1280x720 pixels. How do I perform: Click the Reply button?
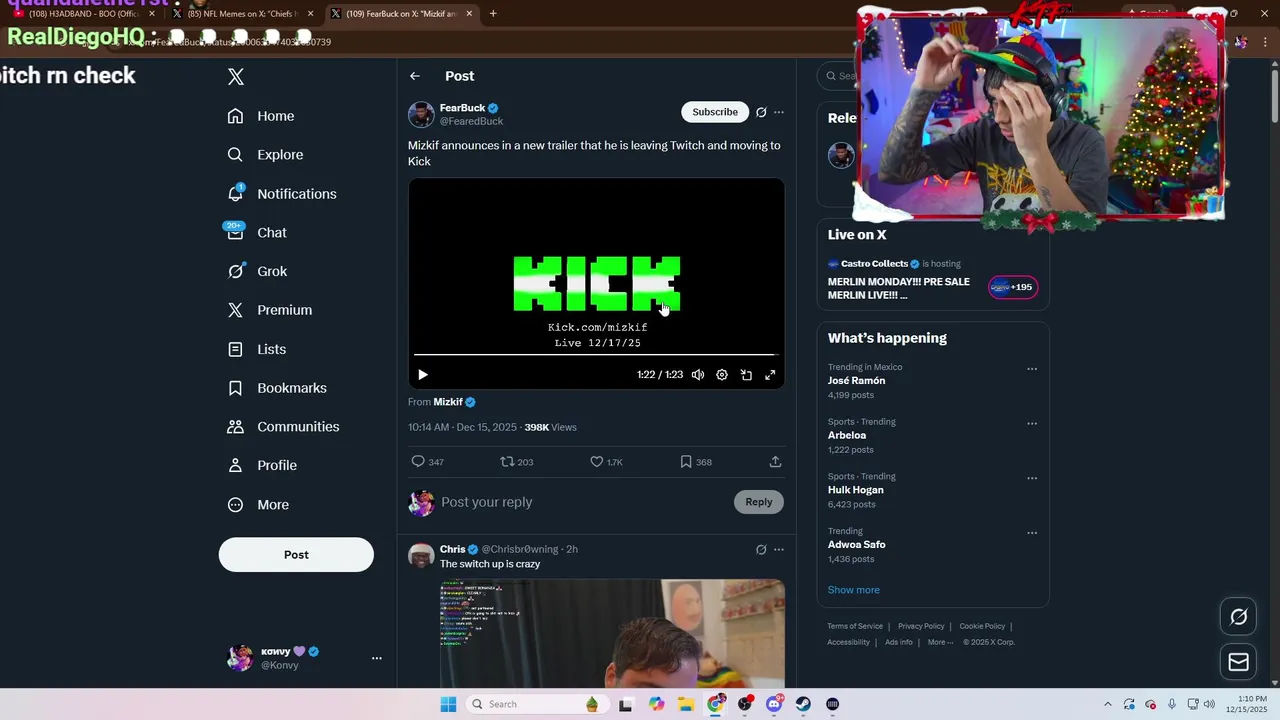[x=758, y=502]
